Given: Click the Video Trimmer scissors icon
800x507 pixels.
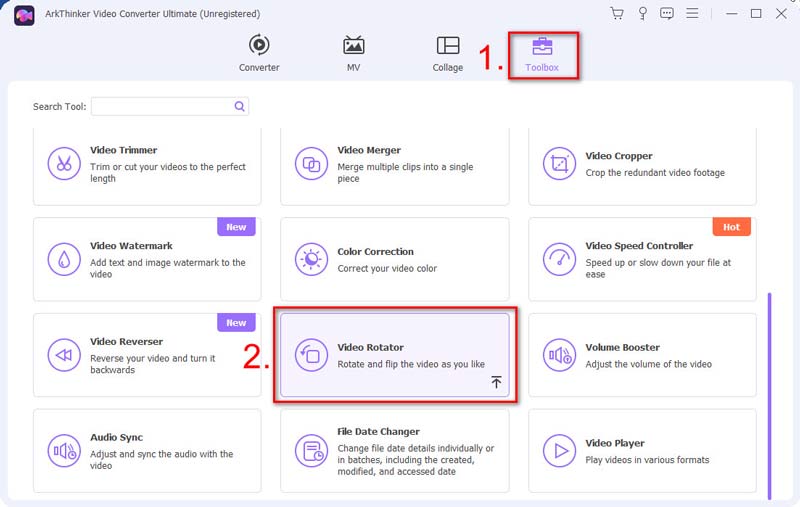Looking at the screenshot, I should 64,164.
